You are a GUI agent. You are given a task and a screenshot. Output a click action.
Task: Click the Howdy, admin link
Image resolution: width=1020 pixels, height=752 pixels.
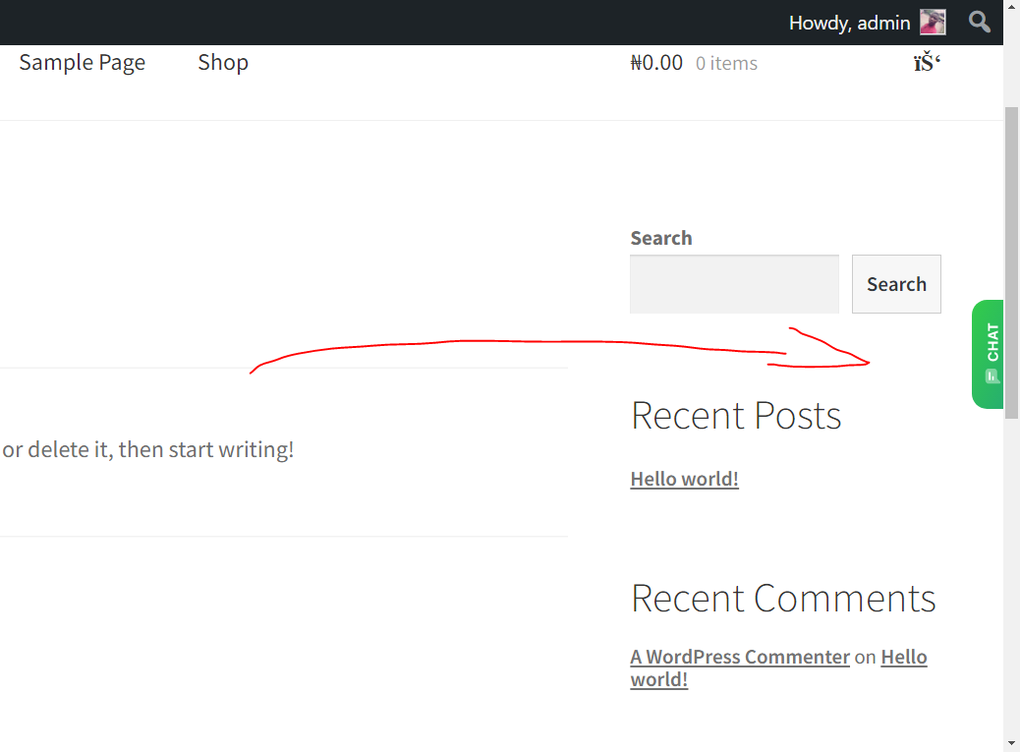tap(848, 21)
